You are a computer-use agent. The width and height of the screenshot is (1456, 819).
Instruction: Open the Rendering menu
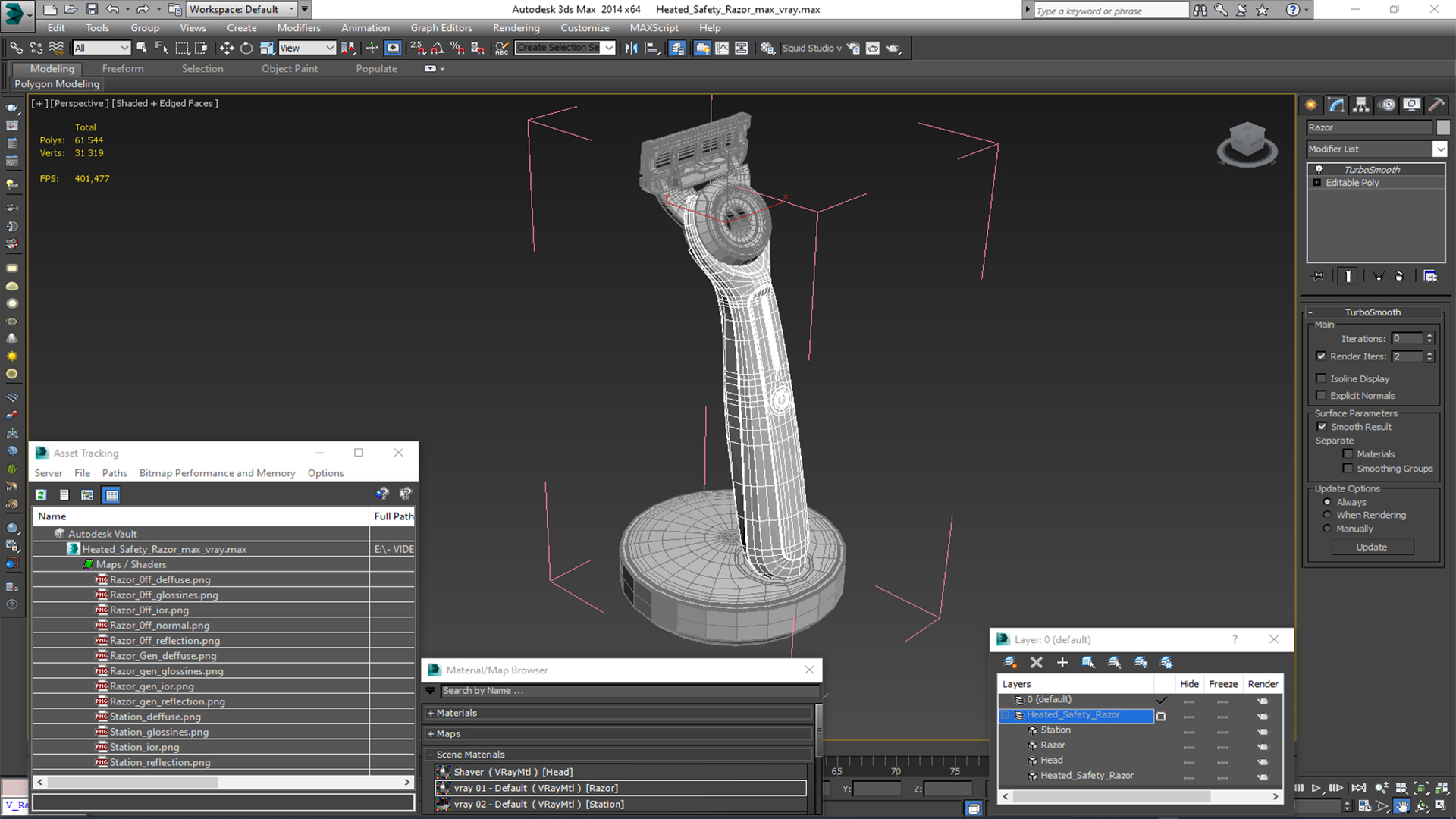(516, 27)
